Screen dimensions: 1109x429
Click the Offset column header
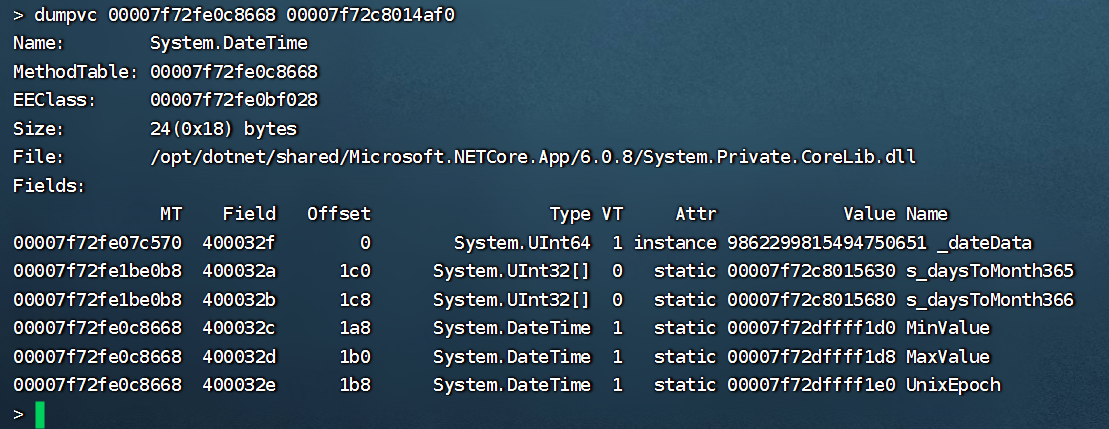[339, 214]
